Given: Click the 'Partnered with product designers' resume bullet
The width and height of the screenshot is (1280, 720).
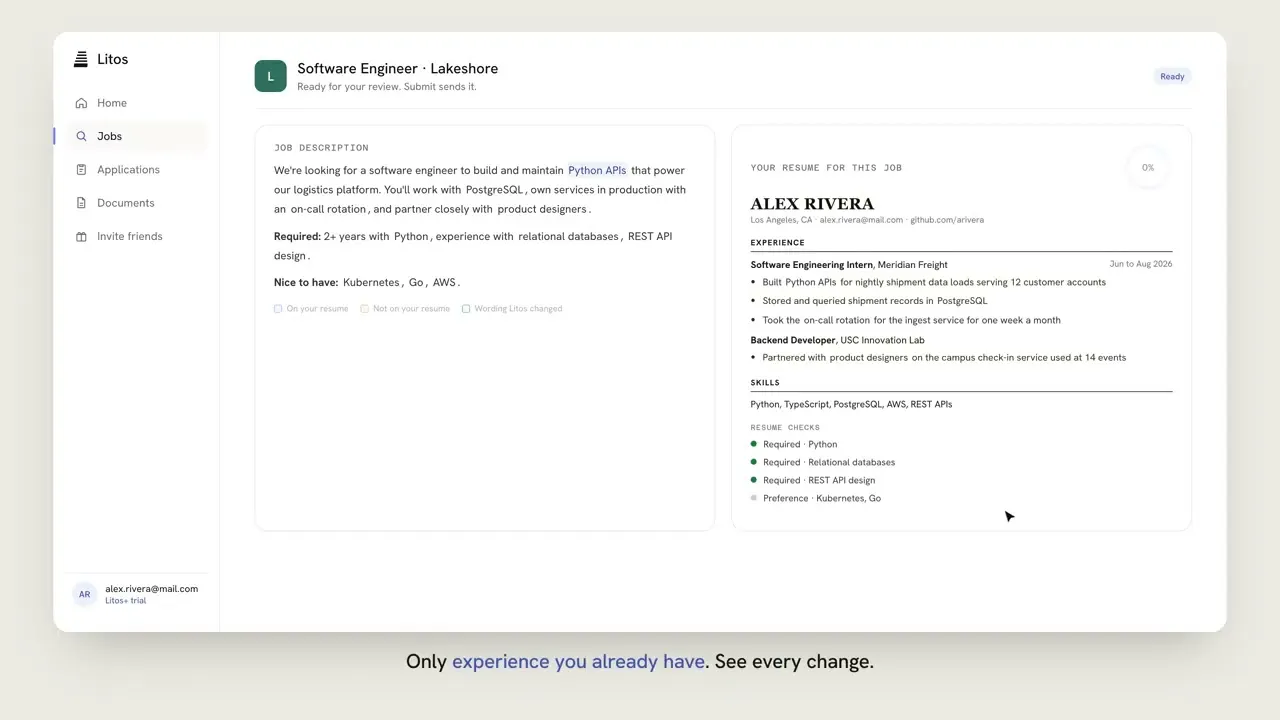Looking at the screenshot, I should click(944, 358).
